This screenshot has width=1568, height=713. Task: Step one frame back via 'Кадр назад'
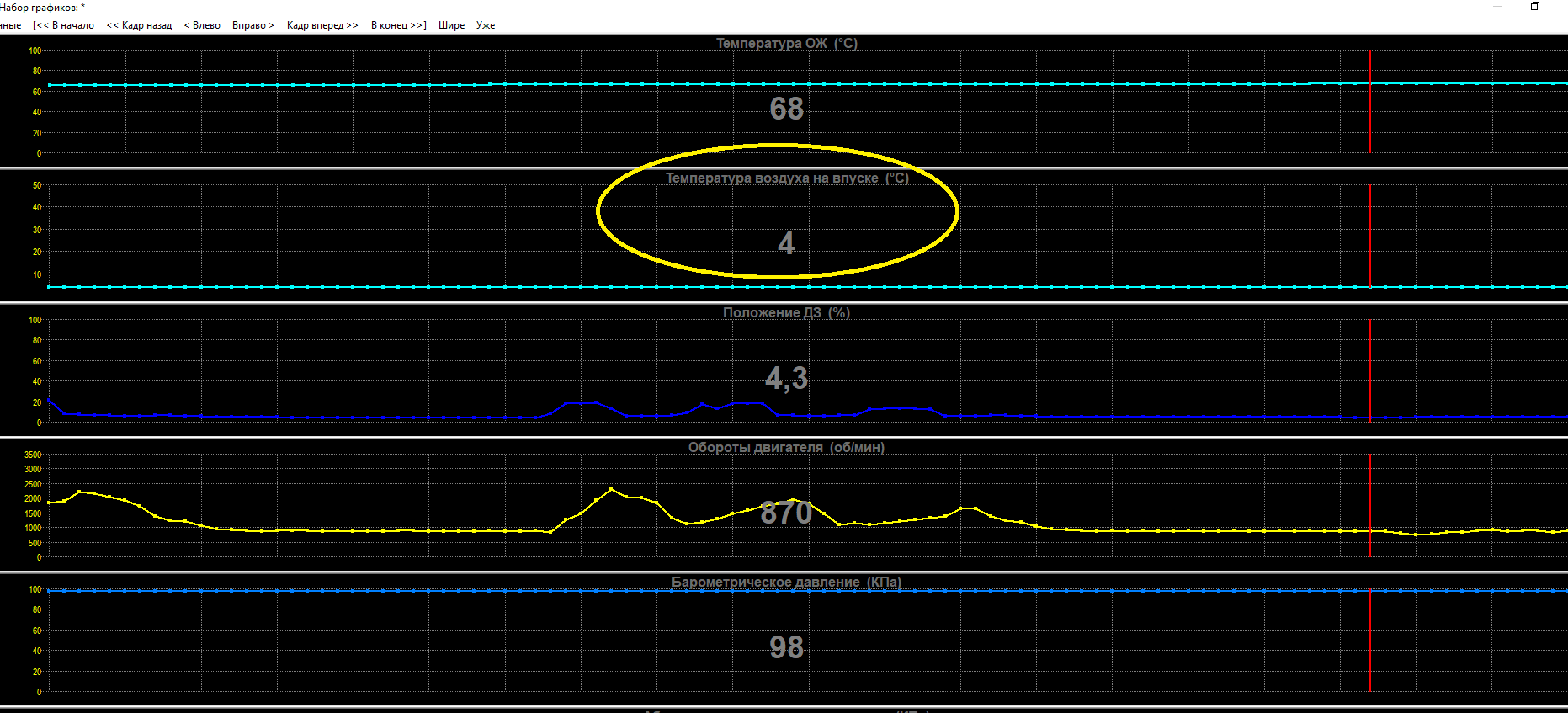(139, 25)
